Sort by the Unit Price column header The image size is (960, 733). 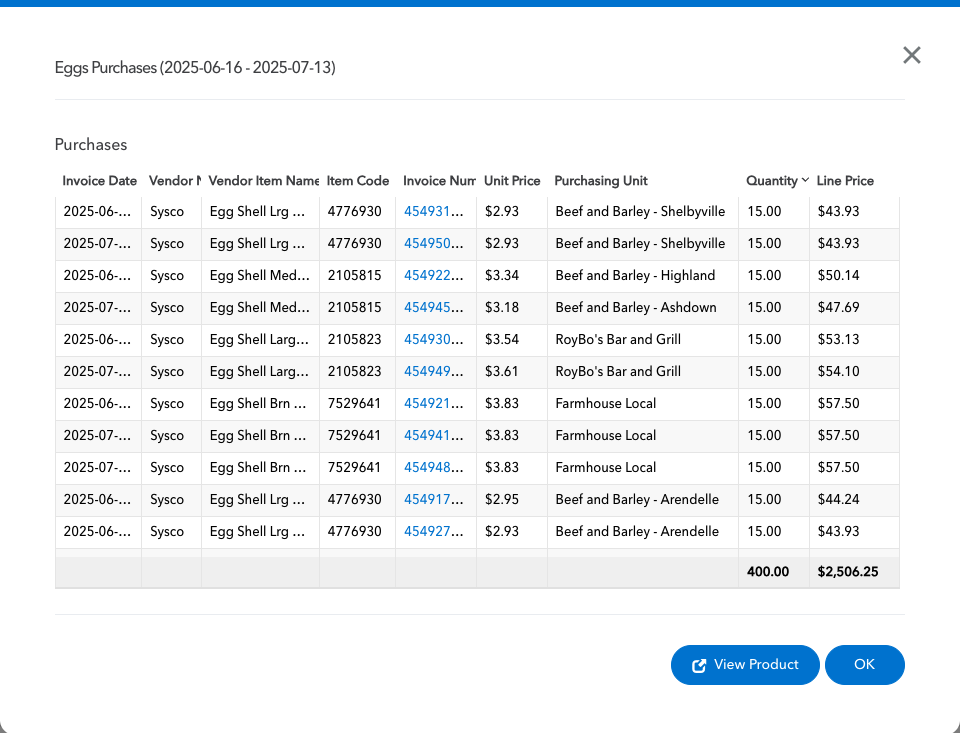click(511, 181)
